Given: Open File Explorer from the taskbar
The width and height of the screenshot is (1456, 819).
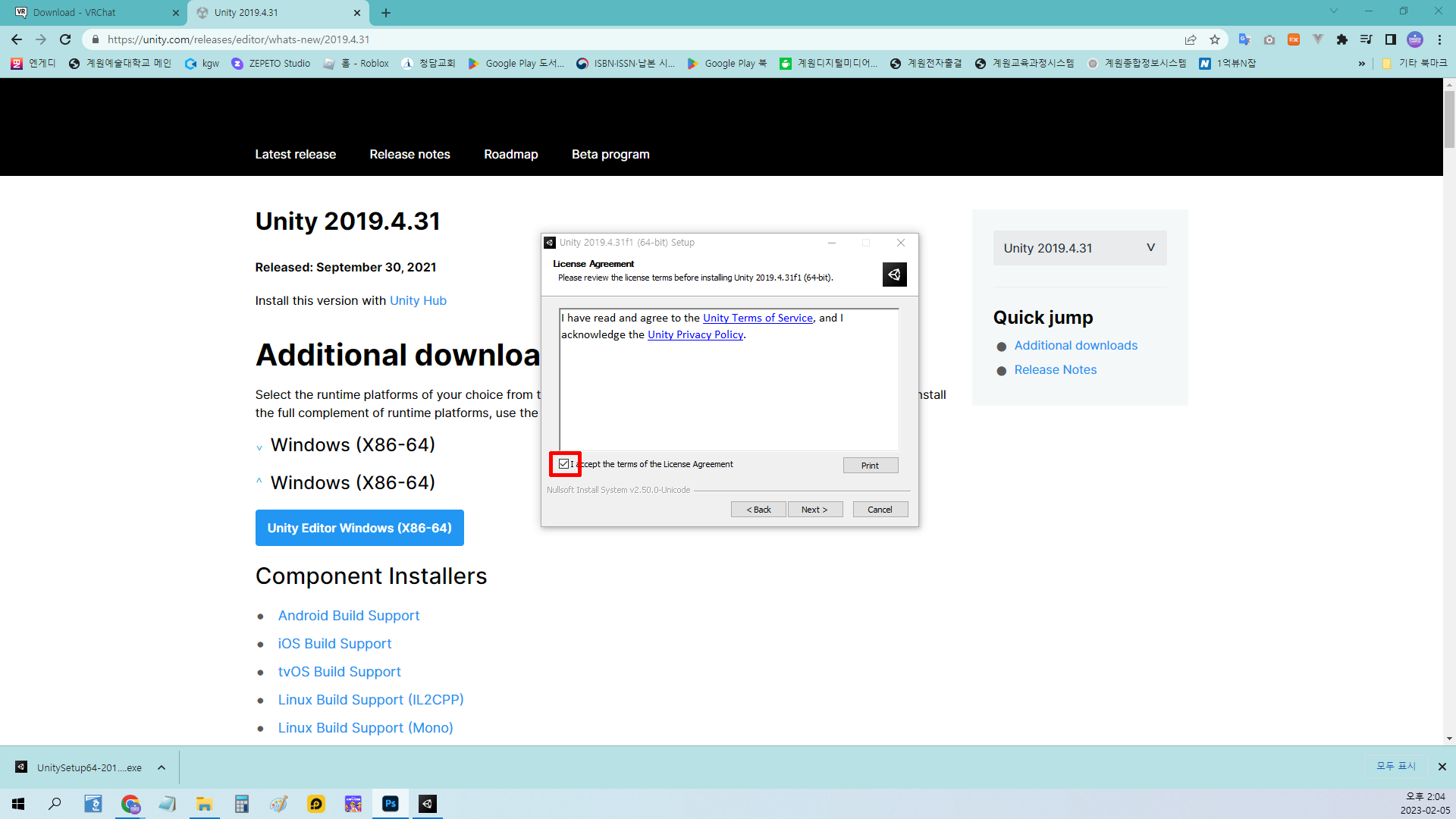Looking at the screenshot, I should click(x=204, y=804).
